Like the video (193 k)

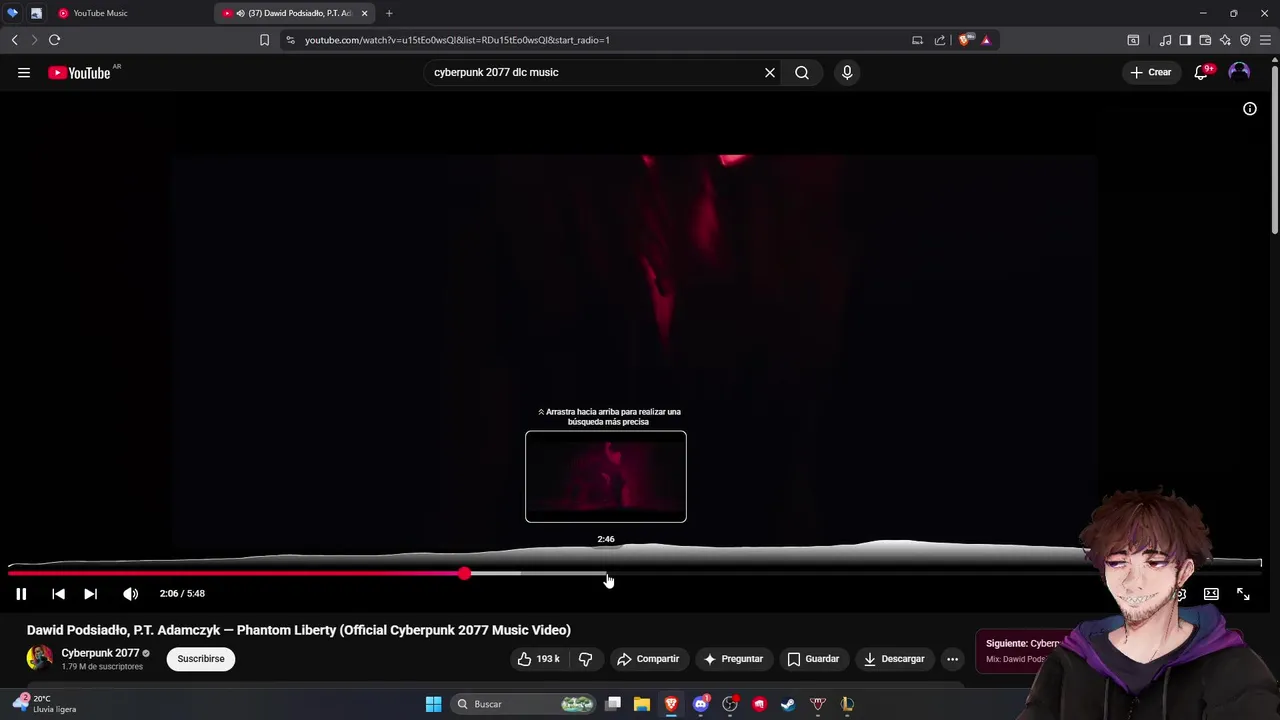pos(538,659)
